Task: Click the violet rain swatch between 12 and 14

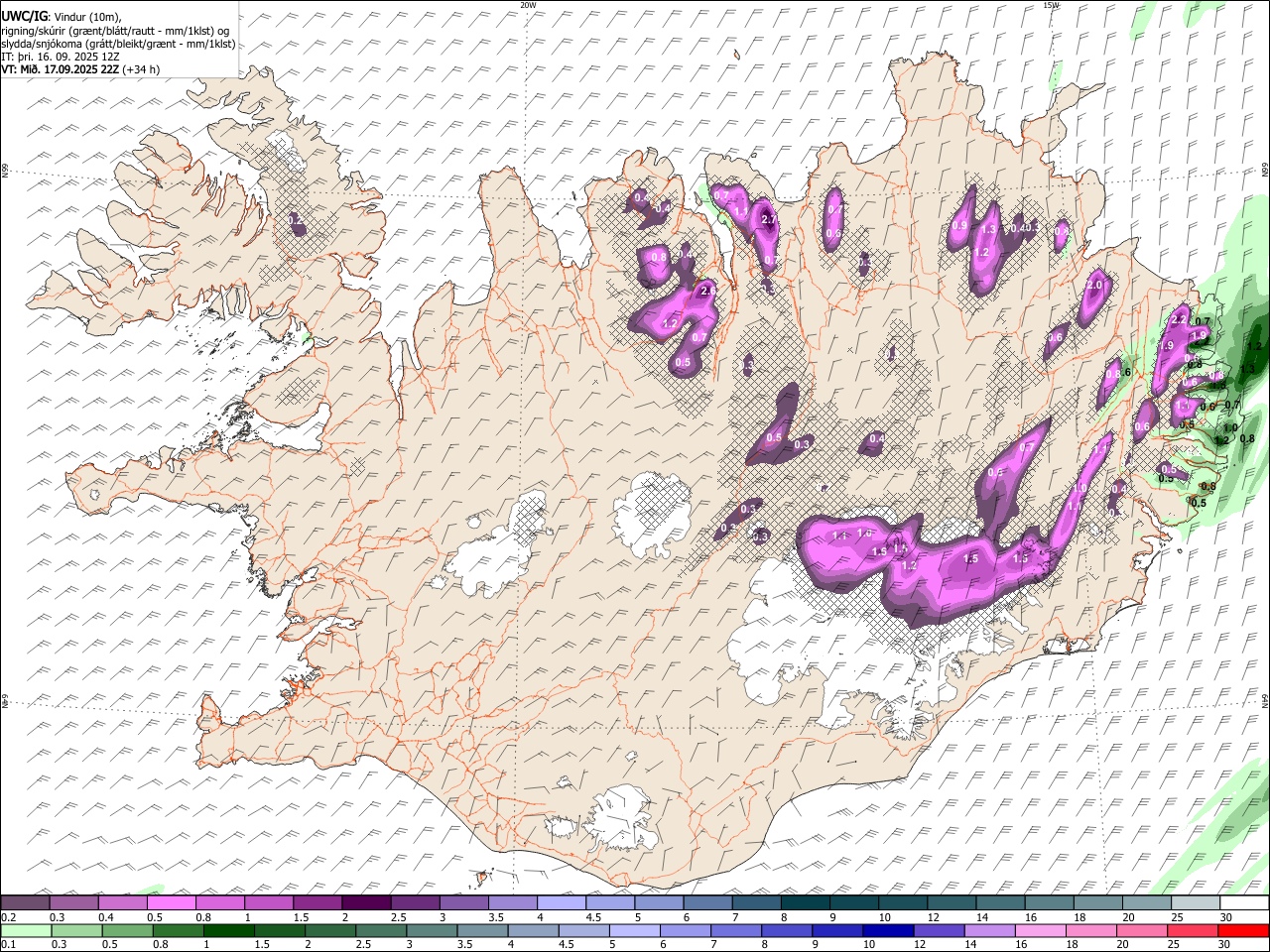Action: pos(939,930)
